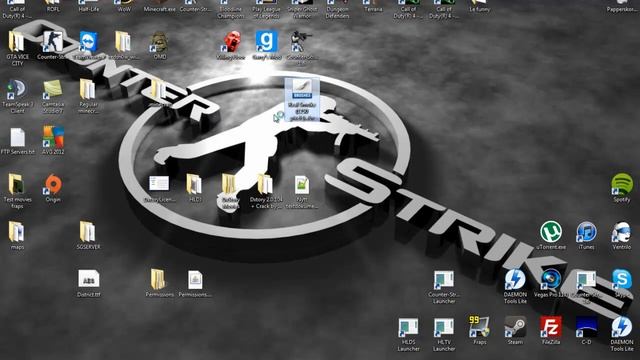The height and width of the screenshot is (360, 640).
Task: Select Play League of Legends label
Action: [267, 12]
